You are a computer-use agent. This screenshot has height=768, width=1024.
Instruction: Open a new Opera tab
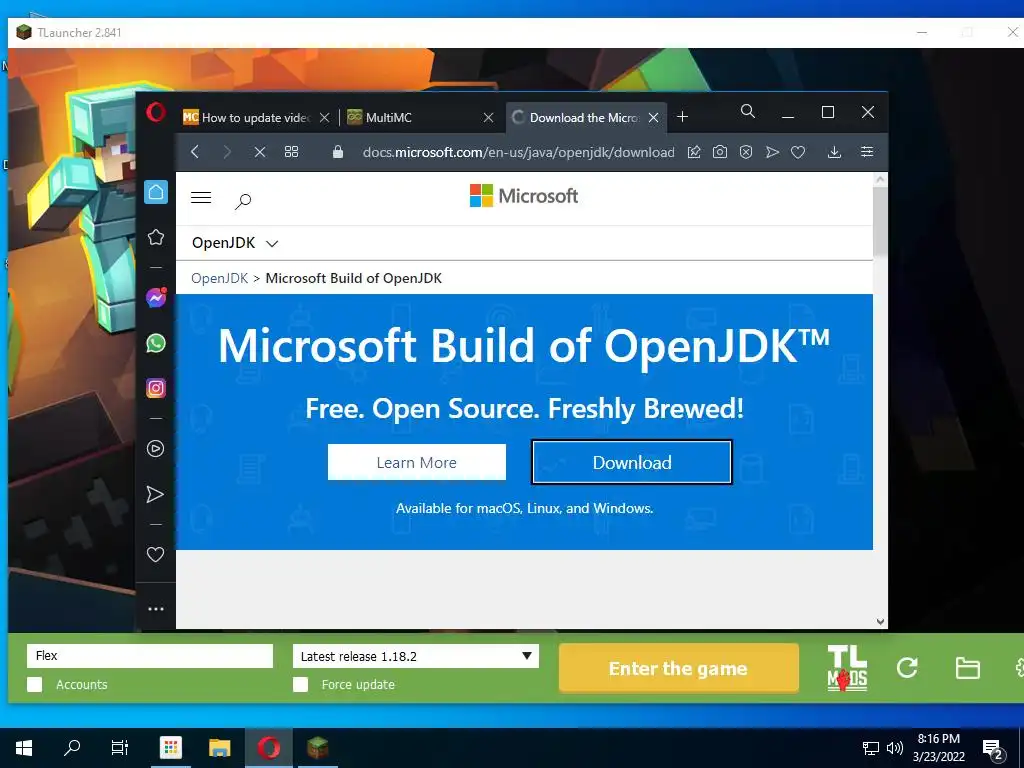(682, 117)
